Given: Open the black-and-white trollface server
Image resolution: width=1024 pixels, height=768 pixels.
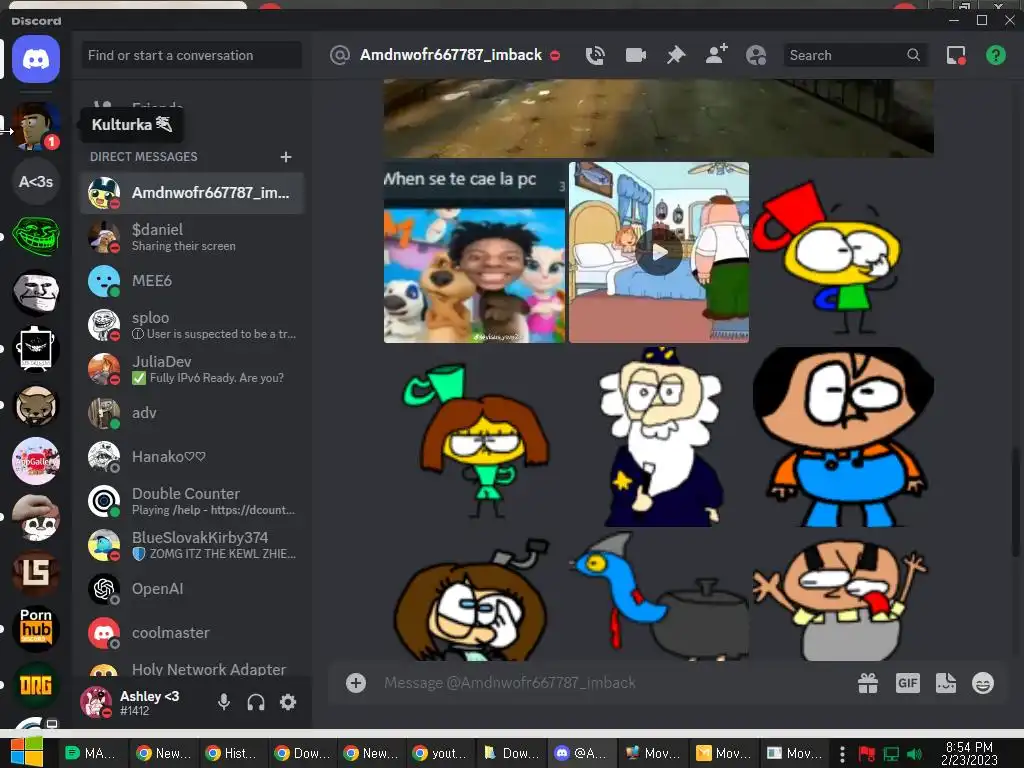Looking at the screenshot, I should pyautogui.click(x=36, y=293).
